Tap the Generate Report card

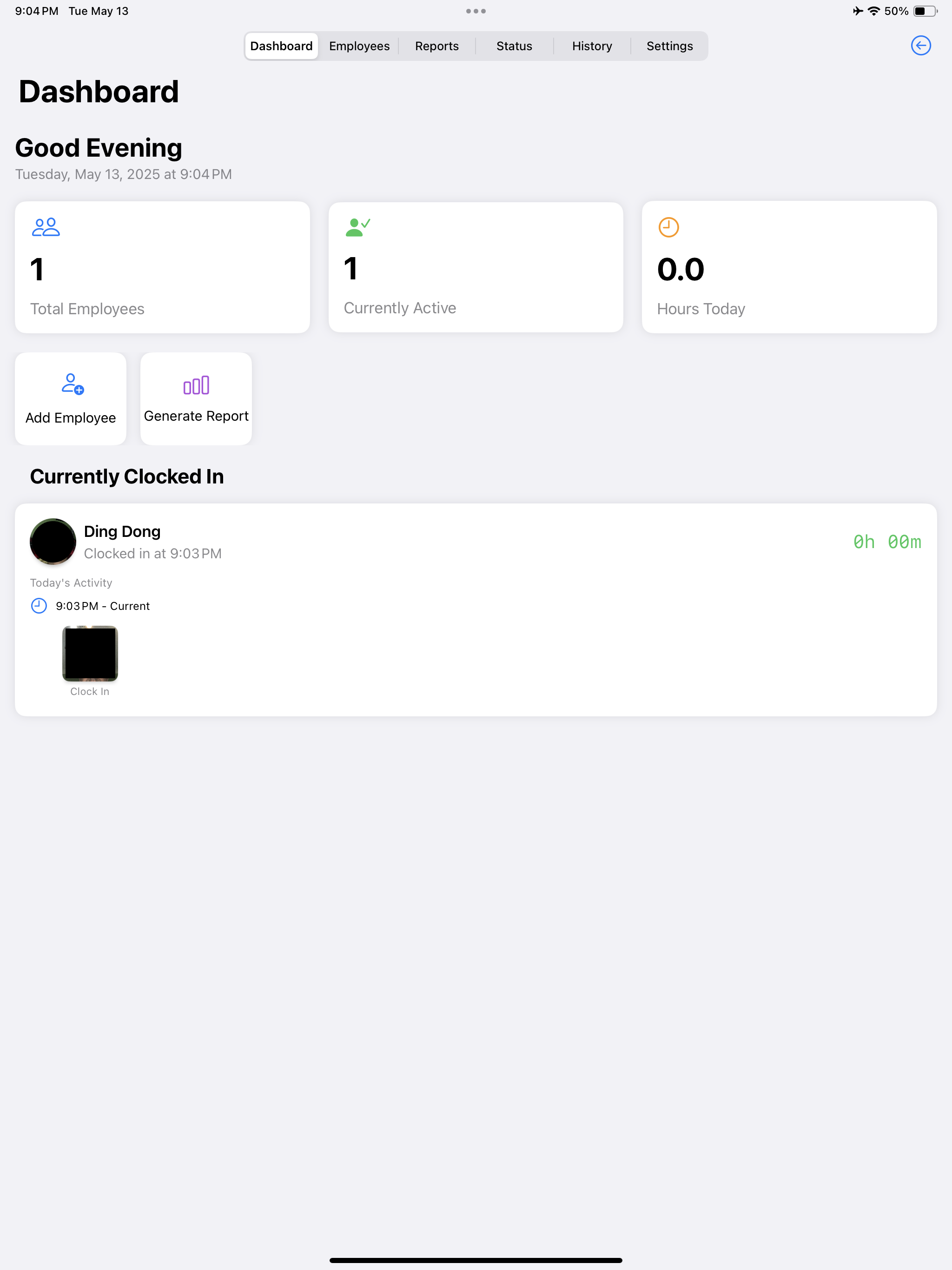[196, 398]
